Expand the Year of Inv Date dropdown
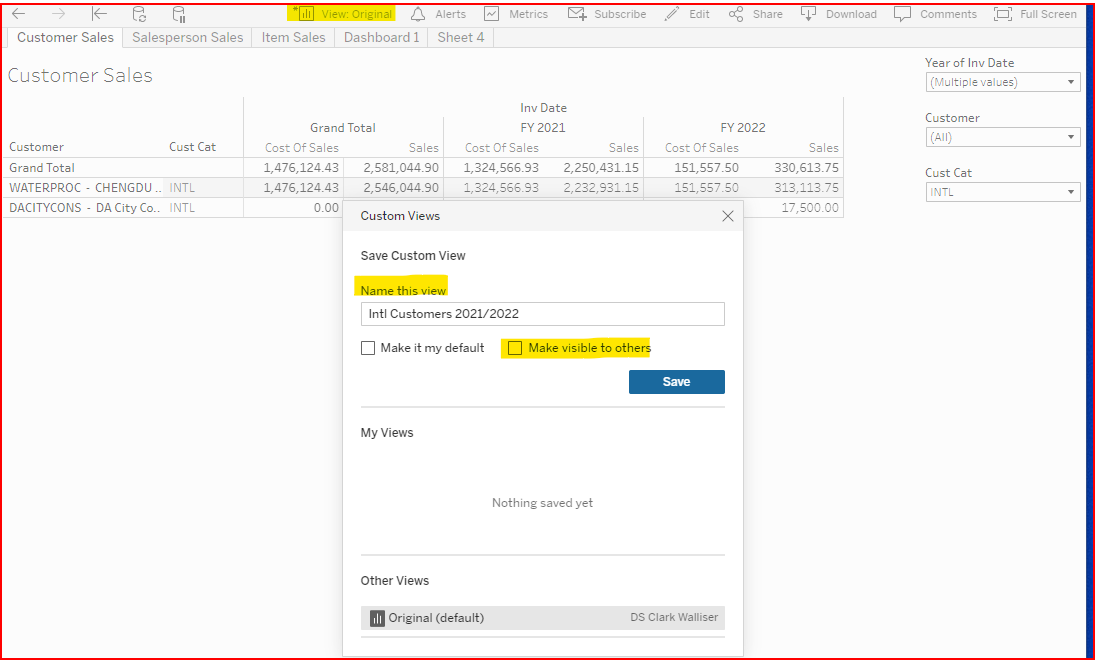The image size is (1095, 660). click(x=1002, y=82)
